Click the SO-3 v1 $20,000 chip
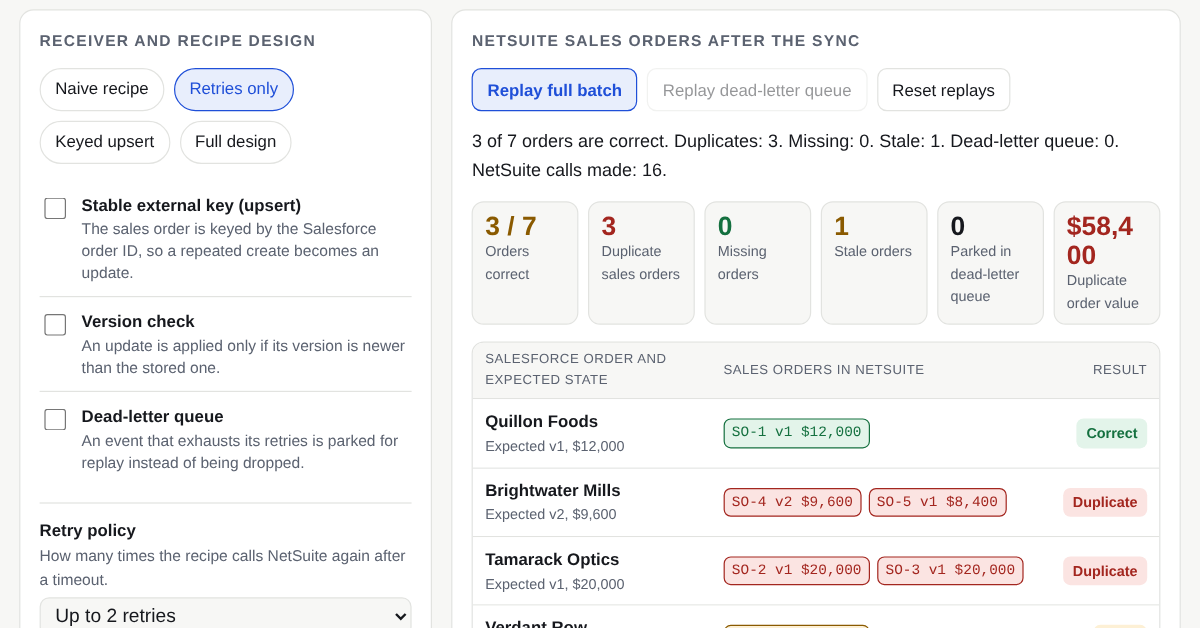Image resolution: width=1200 pixels, height=628 pixels. [x=950, y=571]
